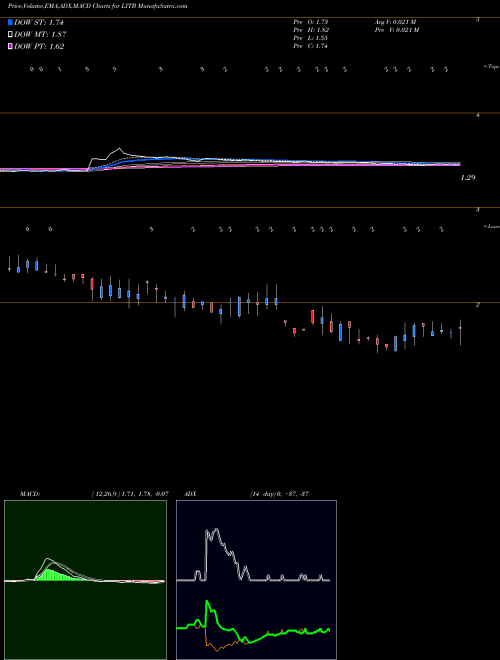Screen dimensions: 500x660
Task: Click the ADX parameters '(14 day) 0, +37, -37'
Action: click(x=279, y=494)
